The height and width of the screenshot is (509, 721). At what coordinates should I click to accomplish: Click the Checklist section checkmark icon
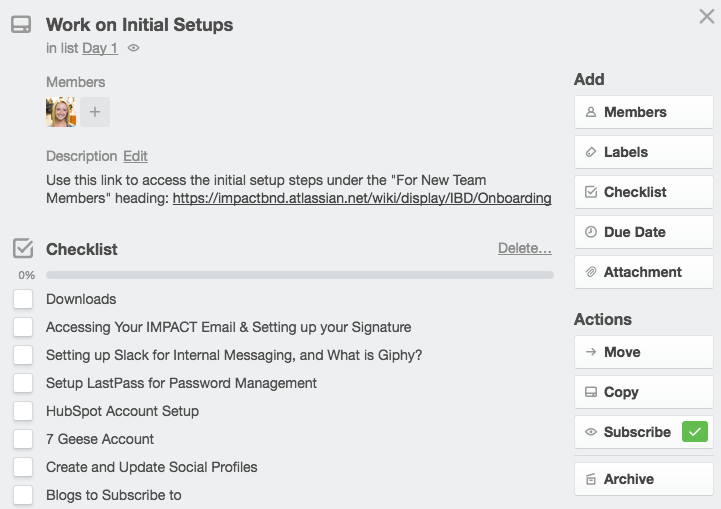[23, 248]
